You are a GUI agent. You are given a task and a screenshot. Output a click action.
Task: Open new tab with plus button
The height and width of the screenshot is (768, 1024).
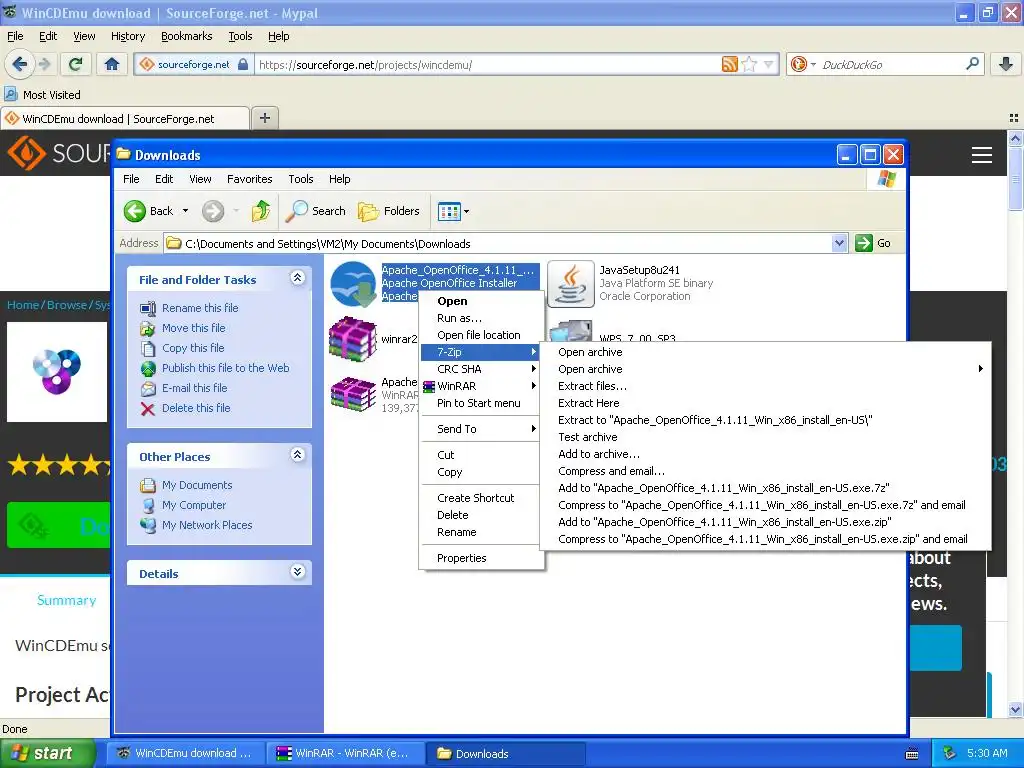point(264,118)
